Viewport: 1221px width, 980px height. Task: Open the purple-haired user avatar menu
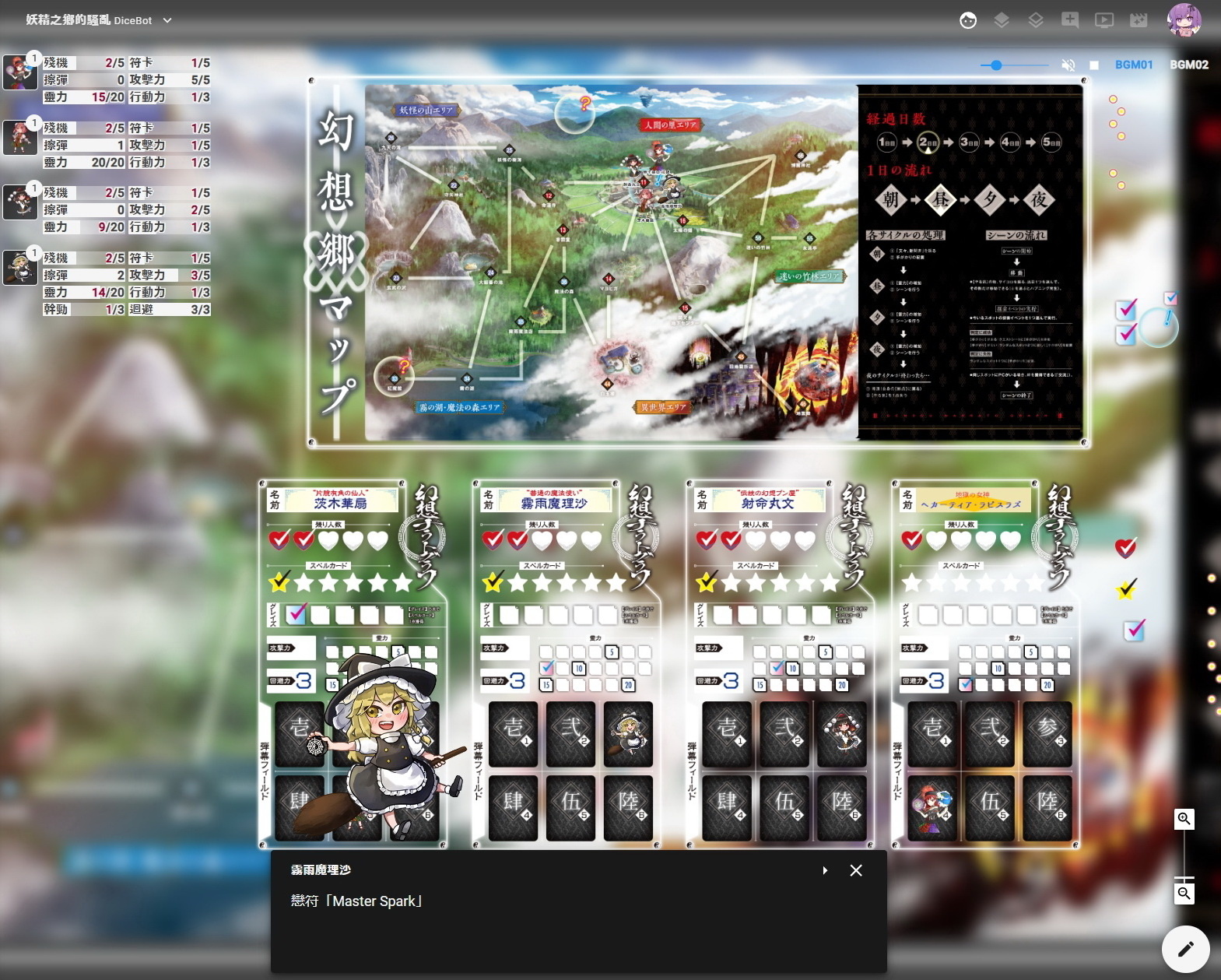(1184, 20)
